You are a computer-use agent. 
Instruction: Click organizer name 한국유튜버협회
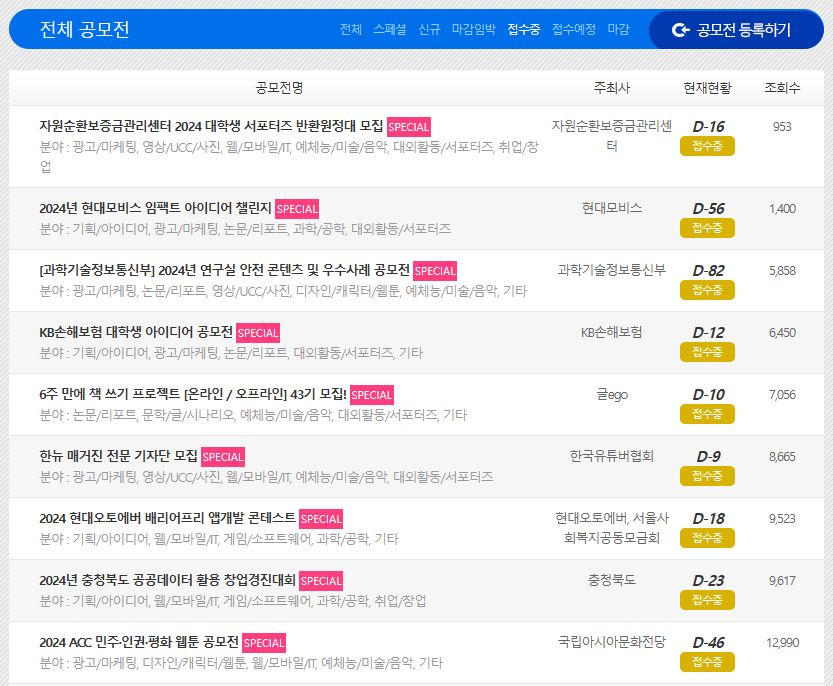coord(612,456)
